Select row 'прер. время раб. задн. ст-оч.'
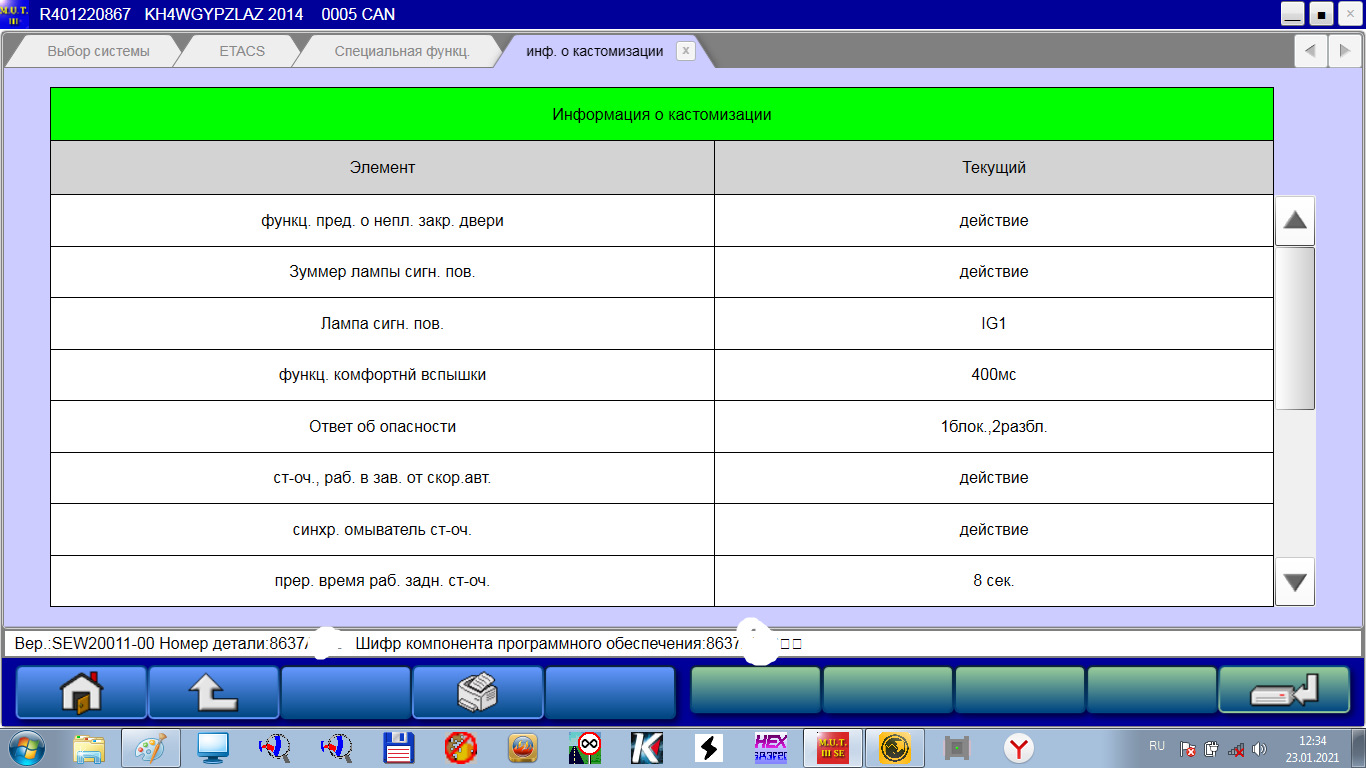The image size is (1366, 768). coord(662,580)
